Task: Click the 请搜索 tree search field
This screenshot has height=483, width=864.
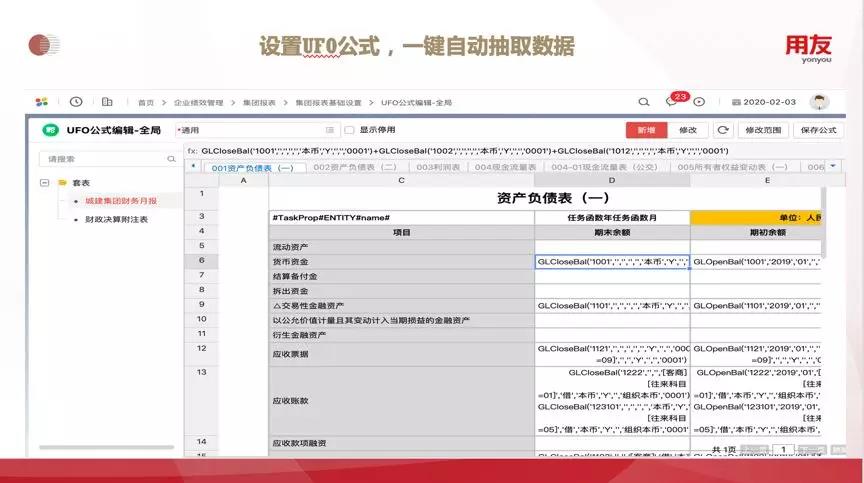Action: click(x=108, y=159)
